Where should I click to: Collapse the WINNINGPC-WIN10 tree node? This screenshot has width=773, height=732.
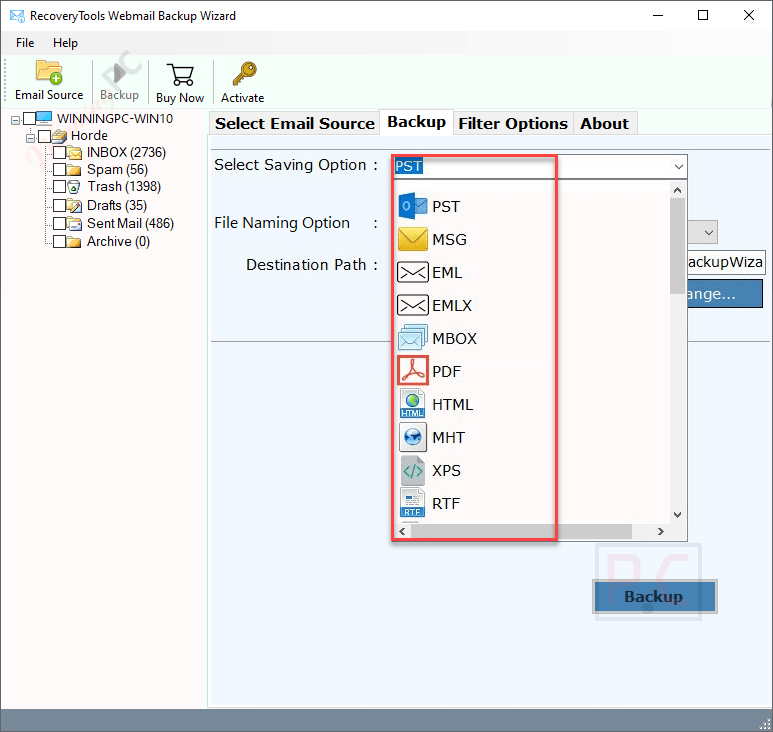pos(15,120)
